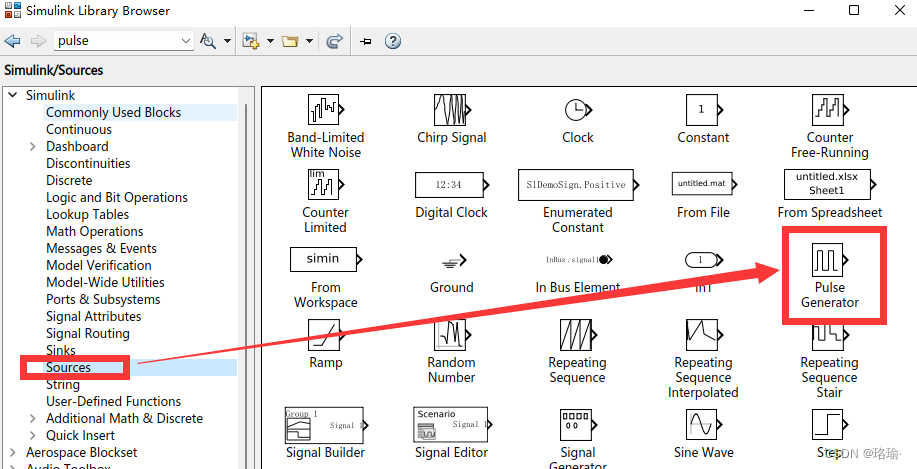Select the Sine Wave block
Image resolution: width=917 pixels, height=469 pixels.
pyautogui.click(x=705, y=425)
